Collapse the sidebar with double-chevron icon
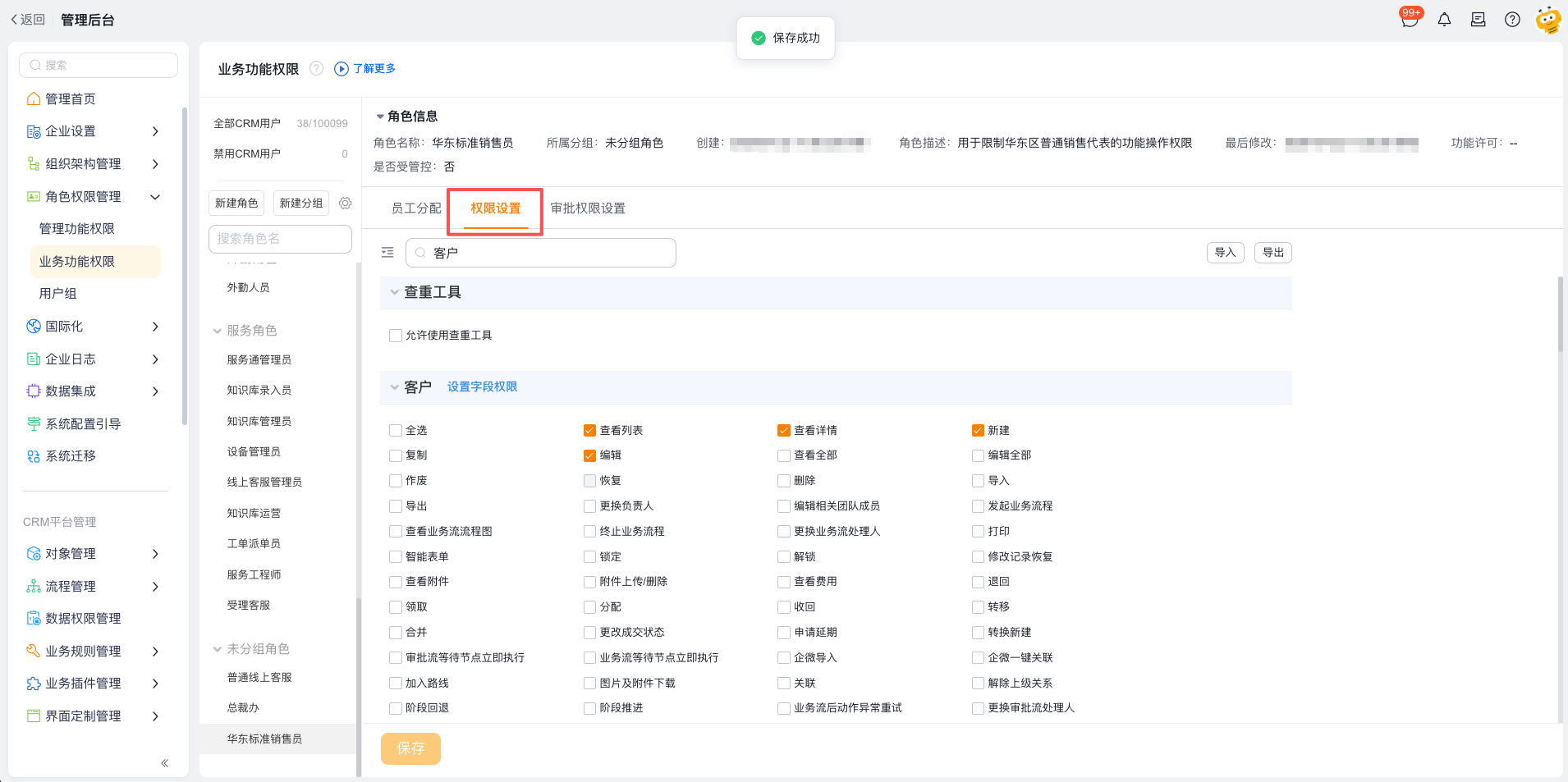1568x782 pixels. coord(164,763)
